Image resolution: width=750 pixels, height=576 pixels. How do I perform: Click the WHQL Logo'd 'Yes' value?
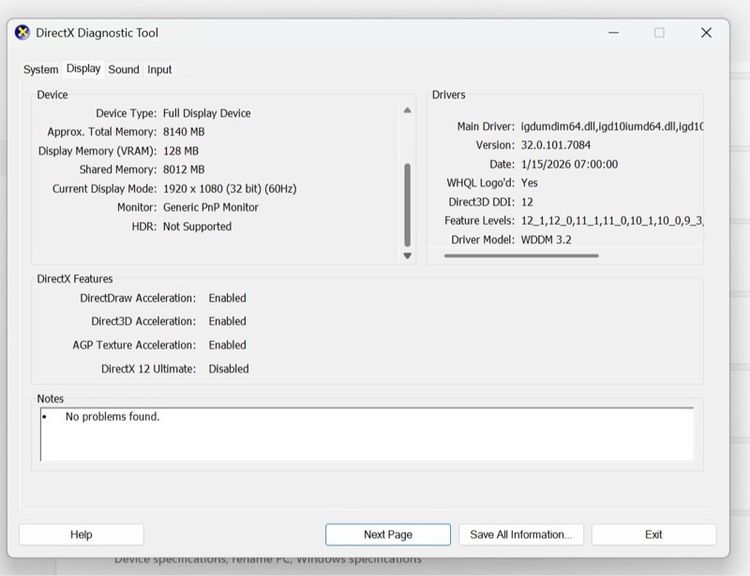[529, 183]
